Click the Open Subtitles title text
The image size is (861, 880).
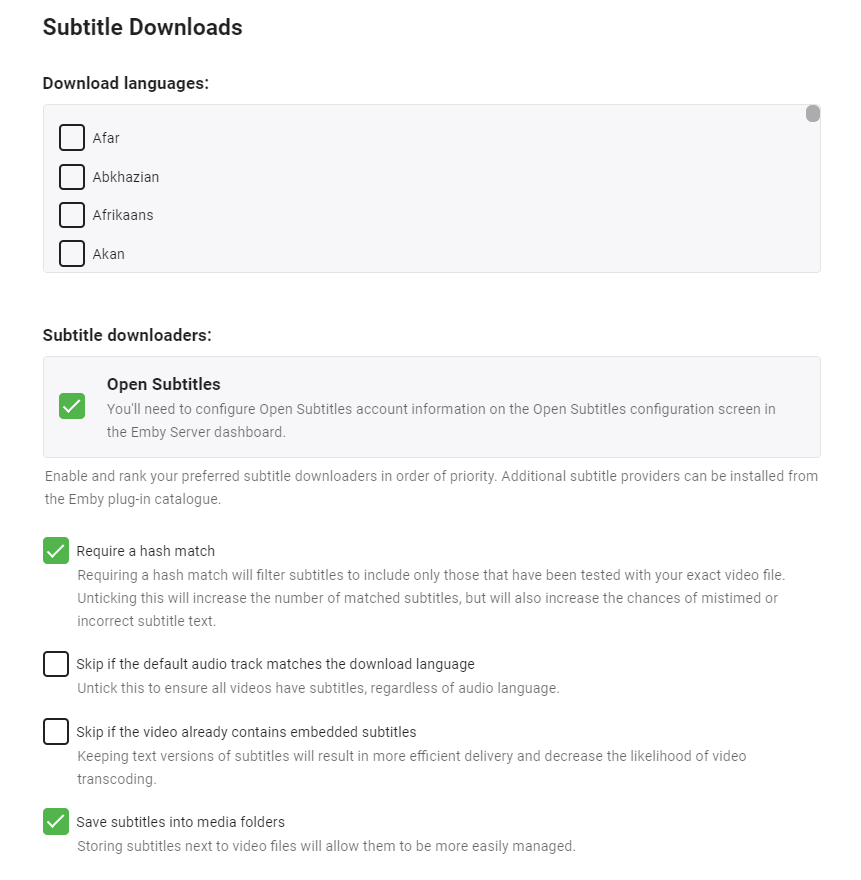(x=164, y=384)
